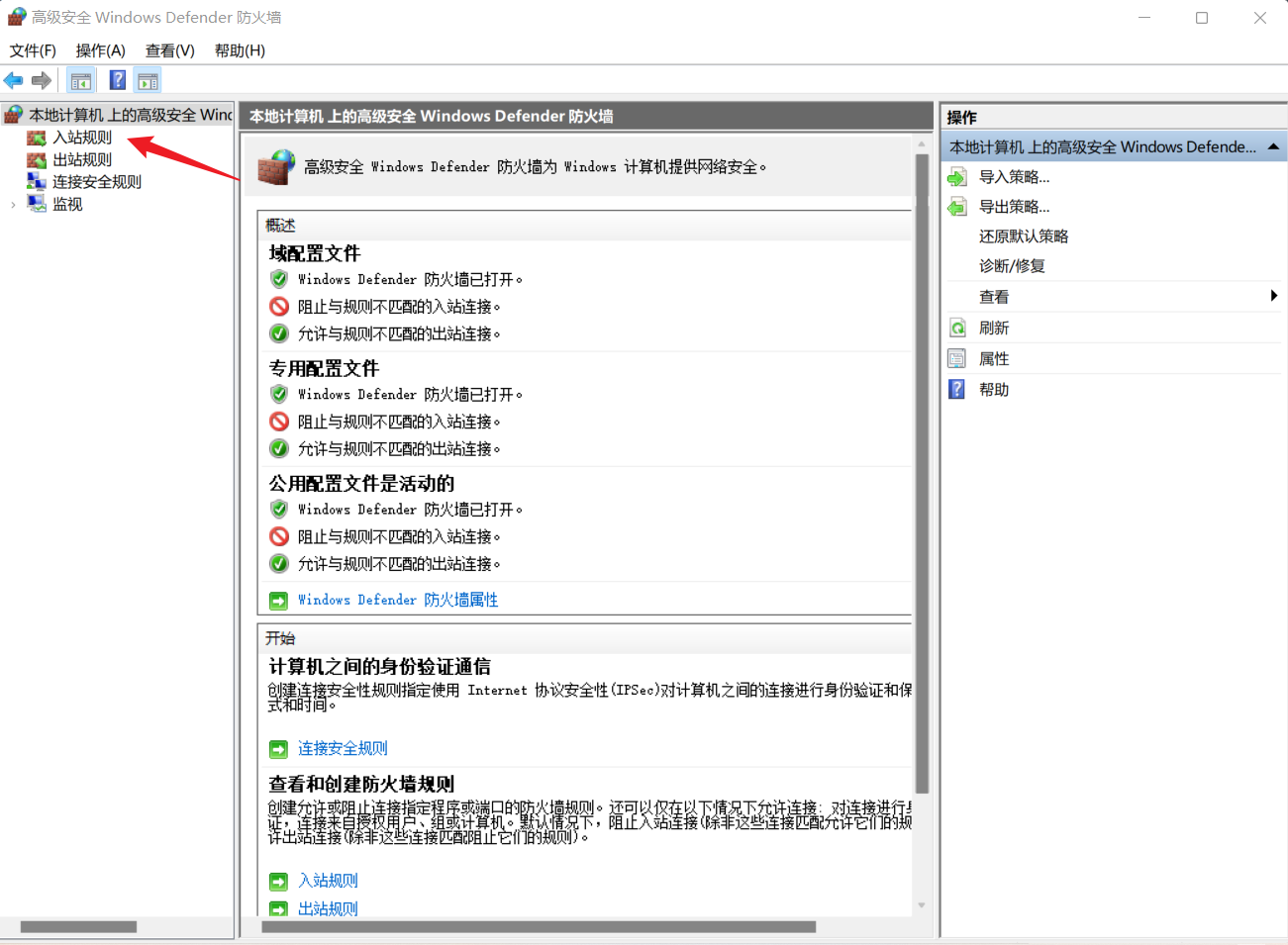Select root node 本地计算机 上的高级安全 in tree

130,115
